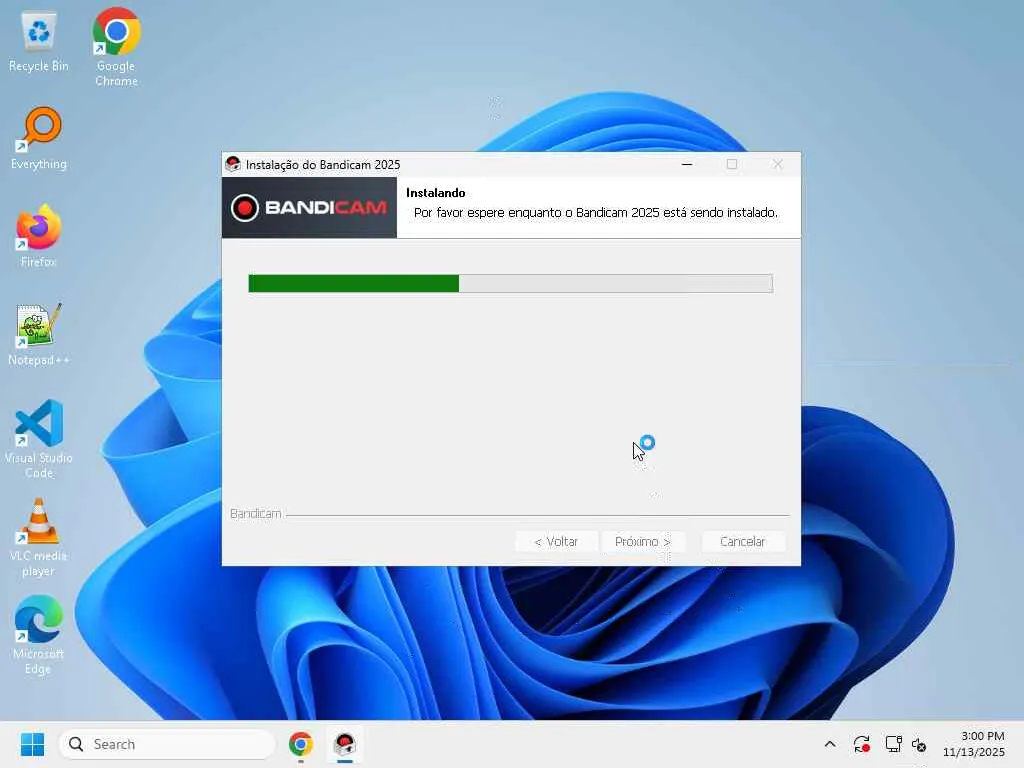The image size is (1024, 768).
Task: Select the VLC media player icon
Action: pos(39,537)
